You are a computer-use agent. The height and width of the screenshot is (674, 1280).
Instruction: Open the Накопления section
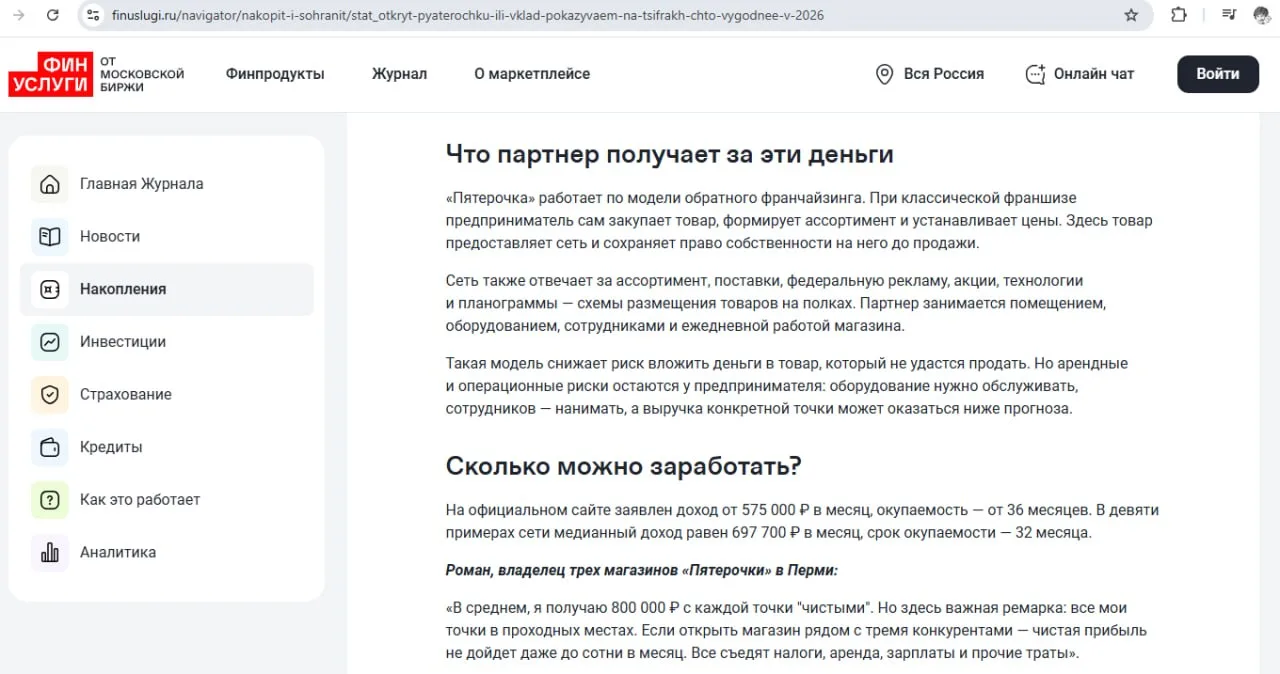[167, 289]
